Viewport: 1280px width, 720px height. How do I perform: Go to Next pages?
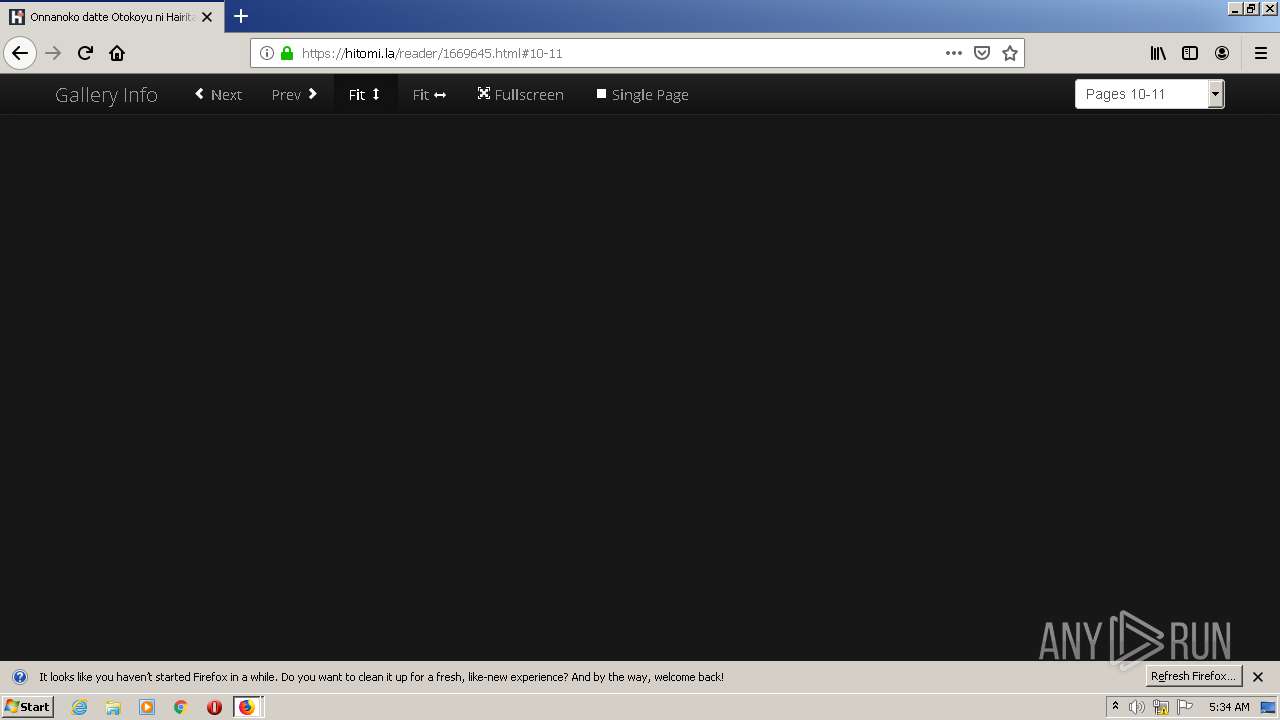click(218, 94)
